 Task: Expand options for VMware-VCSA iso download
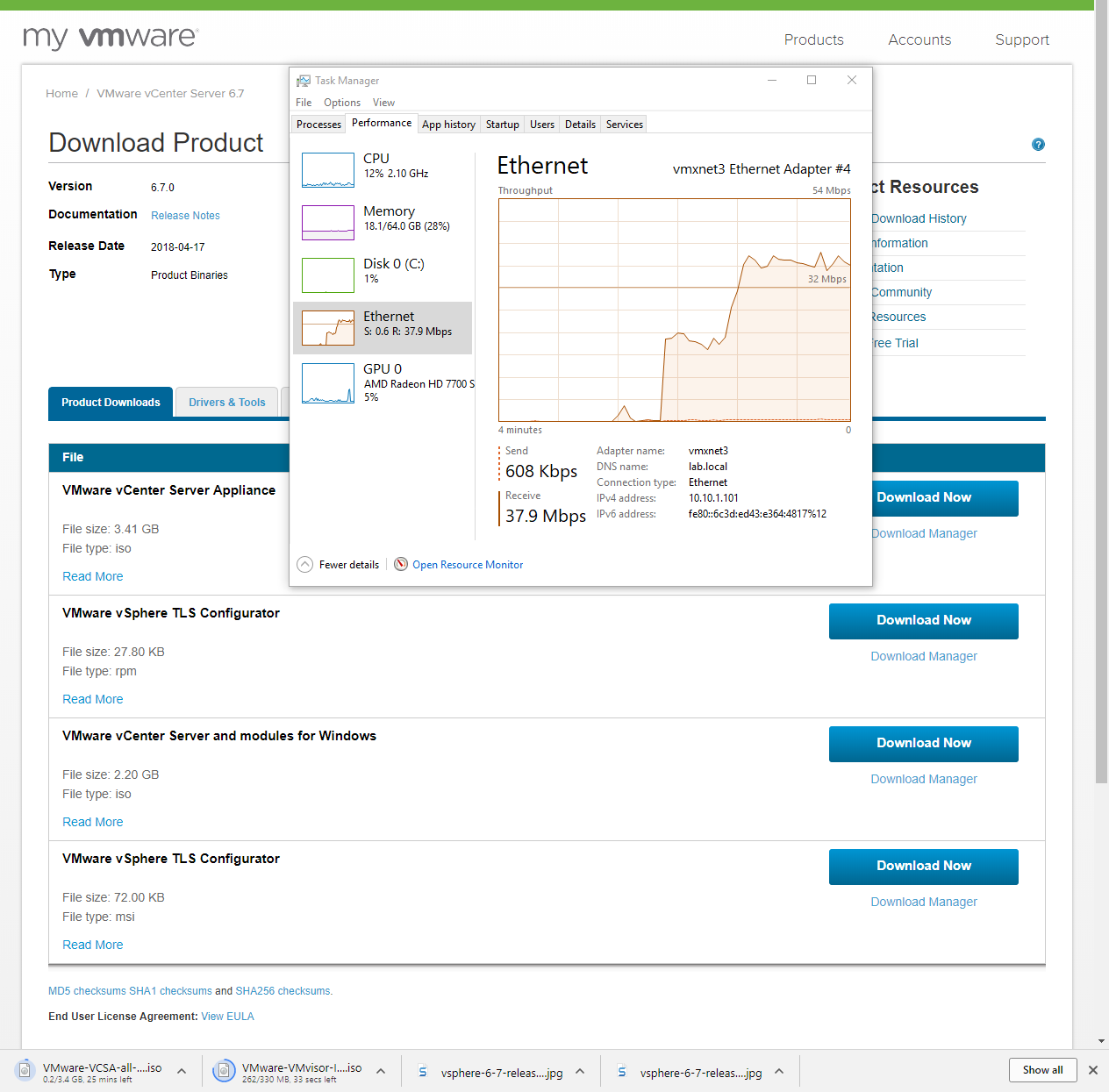coord(182,1071)
